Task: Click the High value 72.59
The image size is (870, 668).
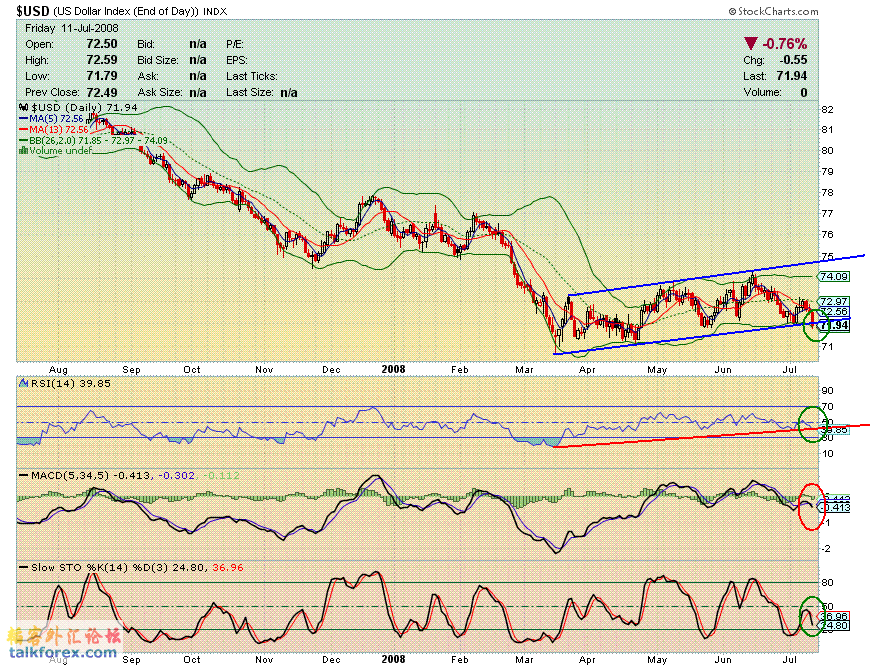Action: click(x=102, y=60)
